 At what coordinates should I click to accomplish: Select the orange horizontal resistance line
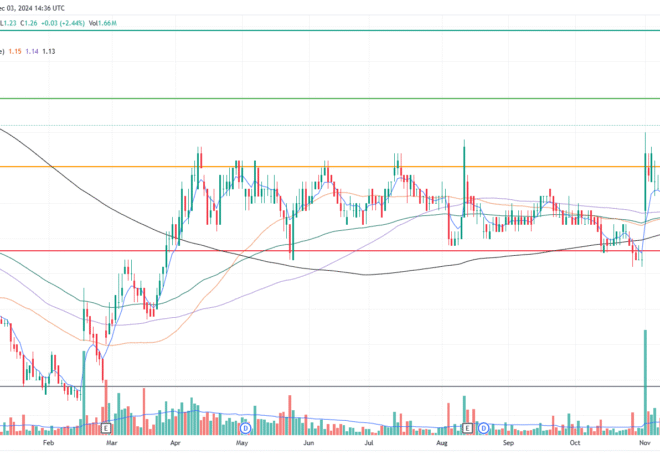(330, 167)
